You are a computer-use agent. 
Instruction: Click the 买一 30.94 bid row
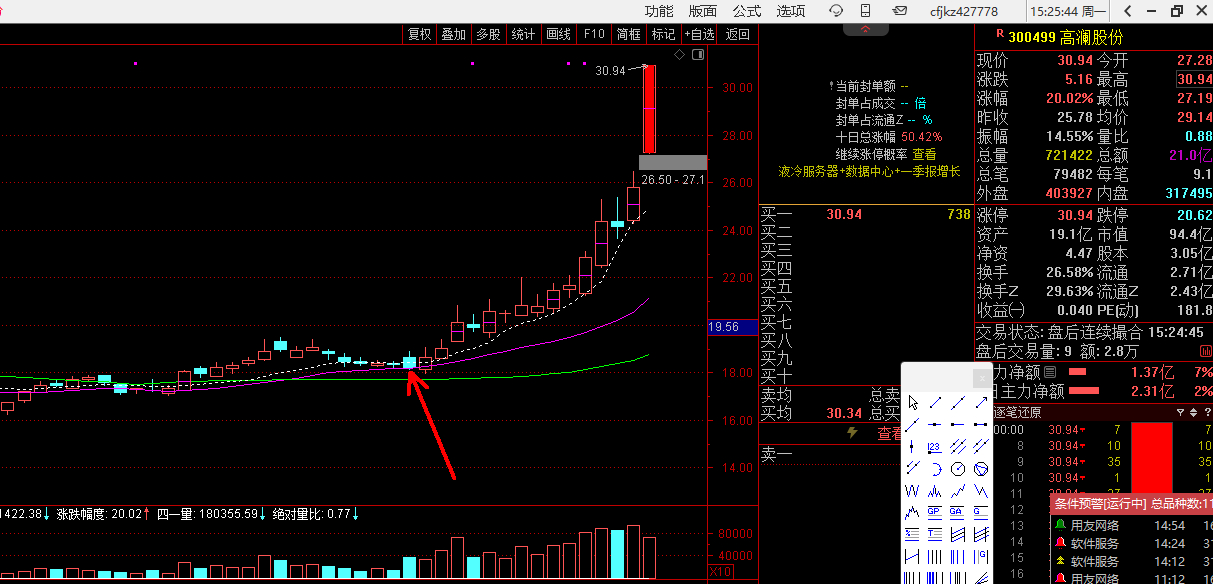(866, 214)
